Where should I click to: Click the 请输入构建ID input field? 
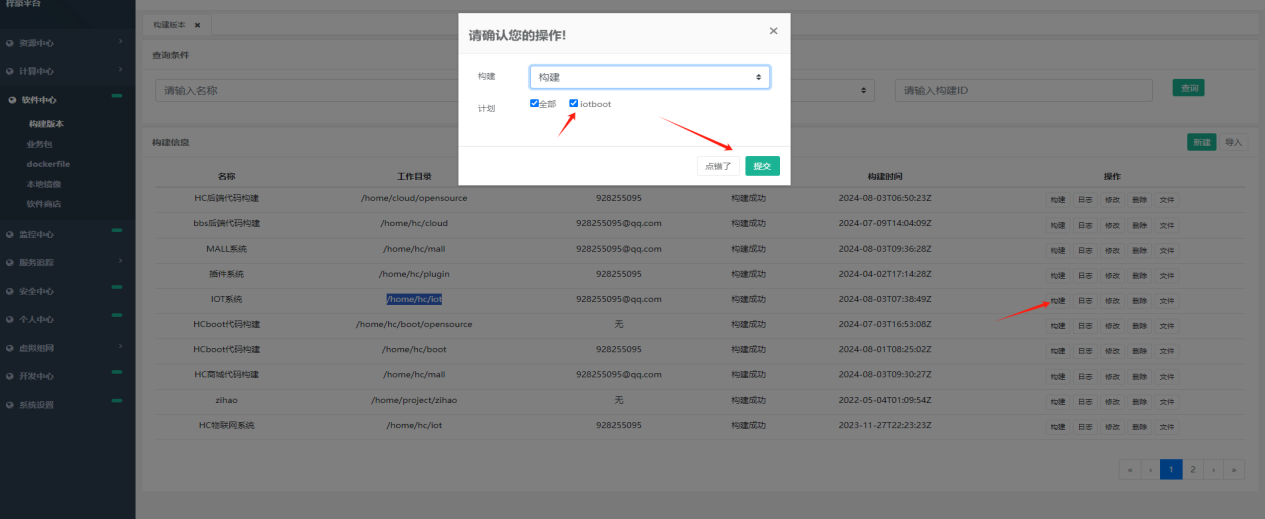(x=1023, y=90)
